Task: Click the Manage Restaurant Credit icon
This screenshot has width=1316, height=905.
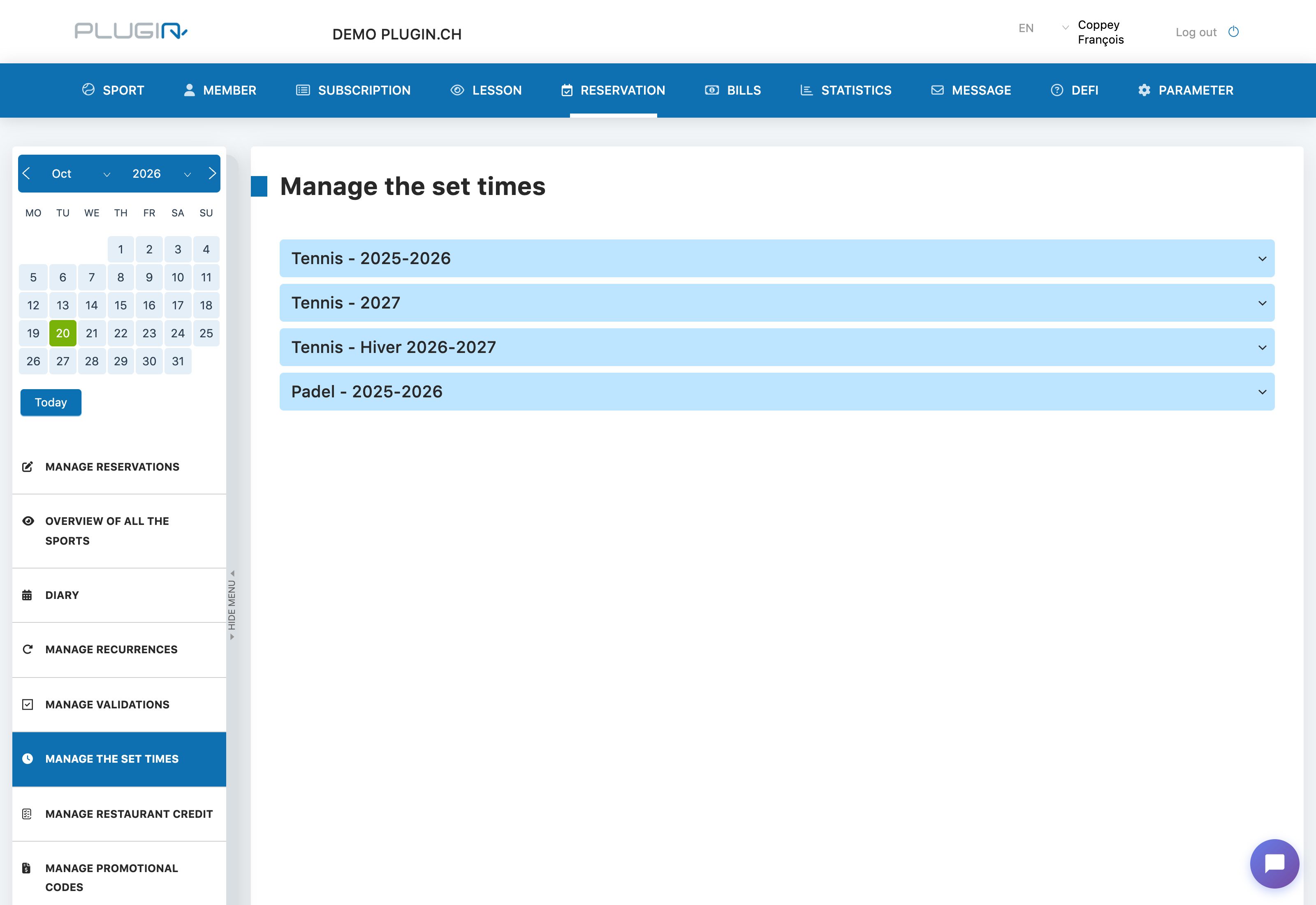Action: click(27, 814)
